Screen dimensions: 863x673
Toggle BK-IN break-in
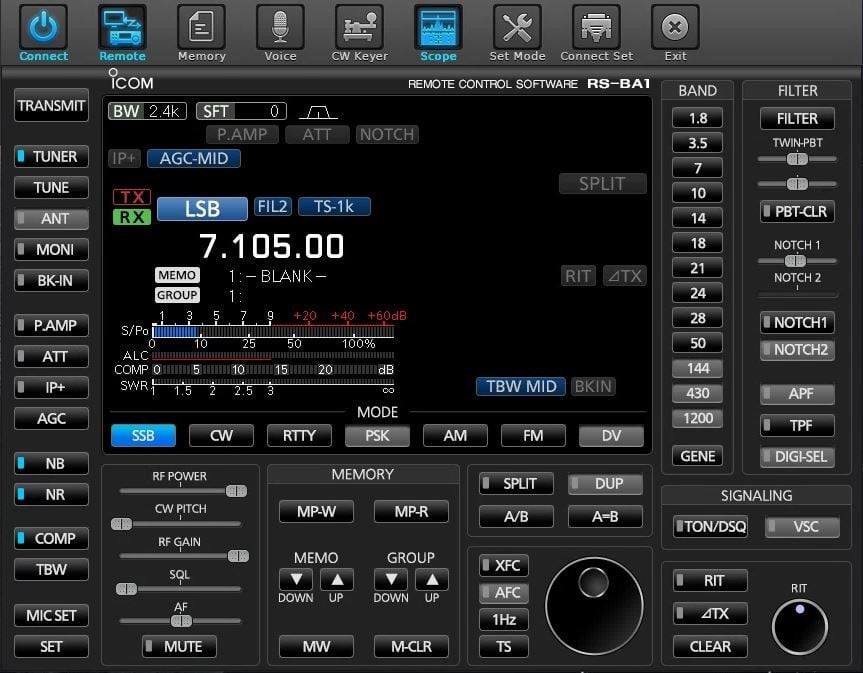click(51, 281)
